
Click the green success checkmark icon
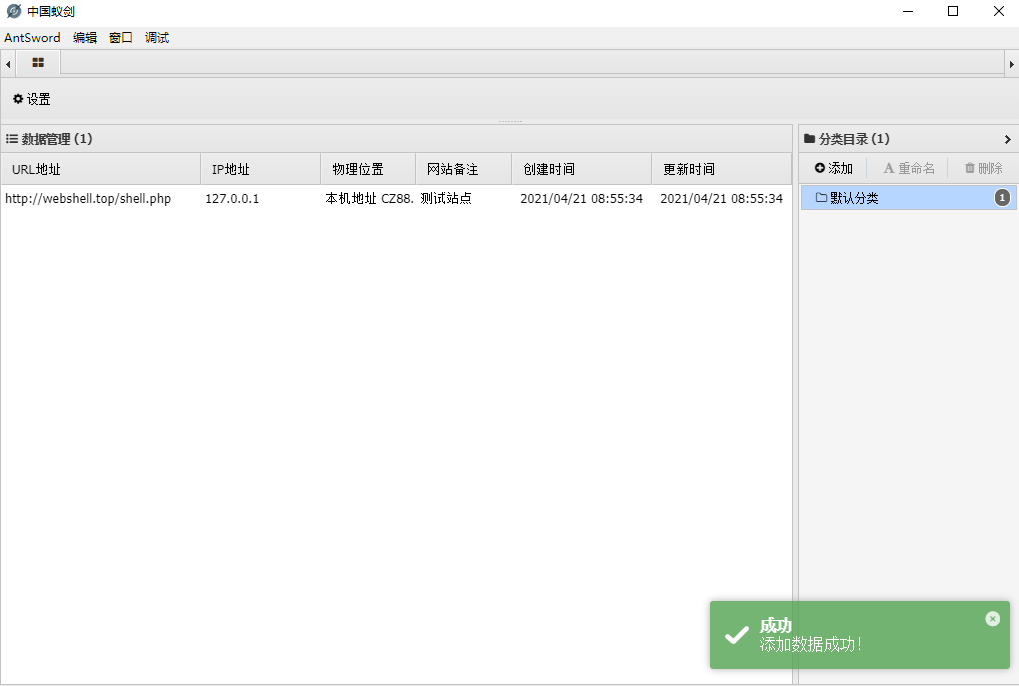coord(737,635)
